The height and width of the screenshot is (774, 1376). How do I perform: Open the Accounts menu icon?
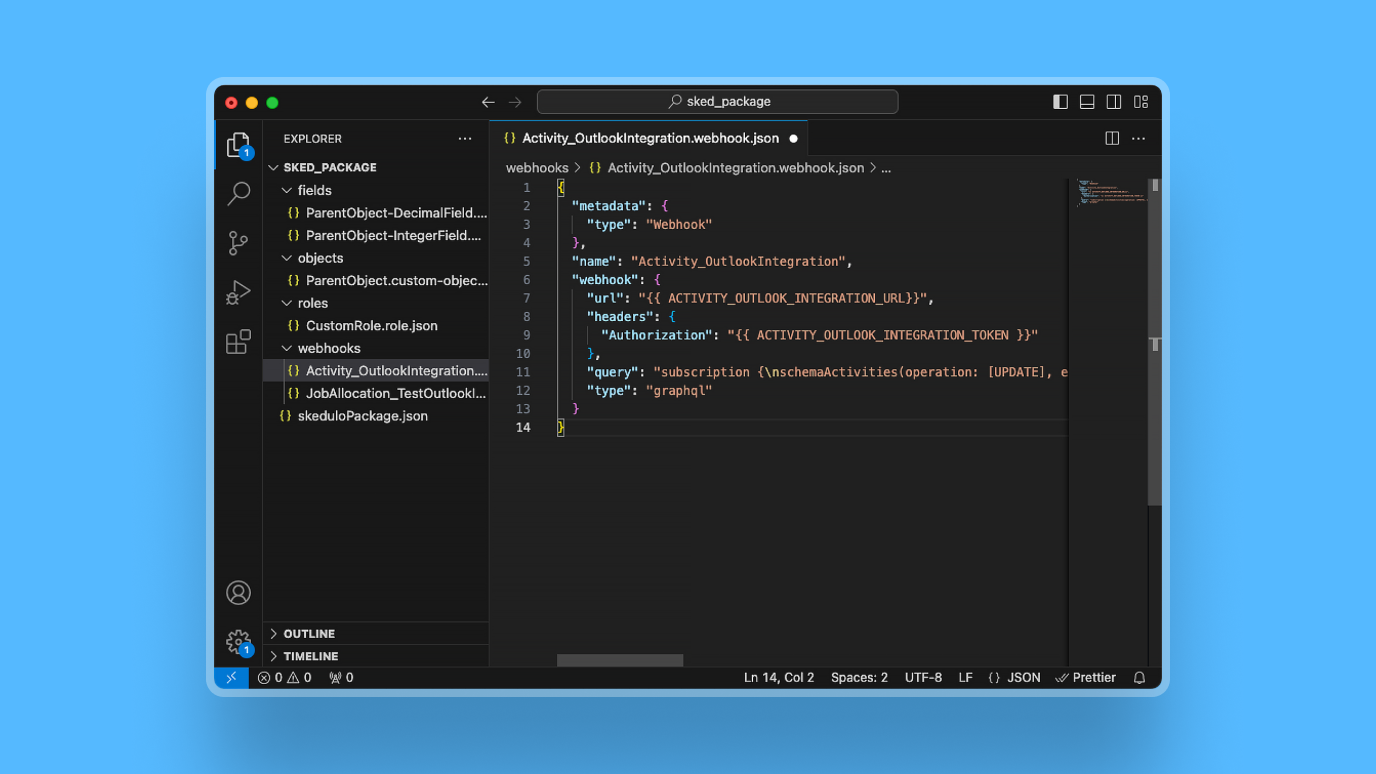(238, 593)
